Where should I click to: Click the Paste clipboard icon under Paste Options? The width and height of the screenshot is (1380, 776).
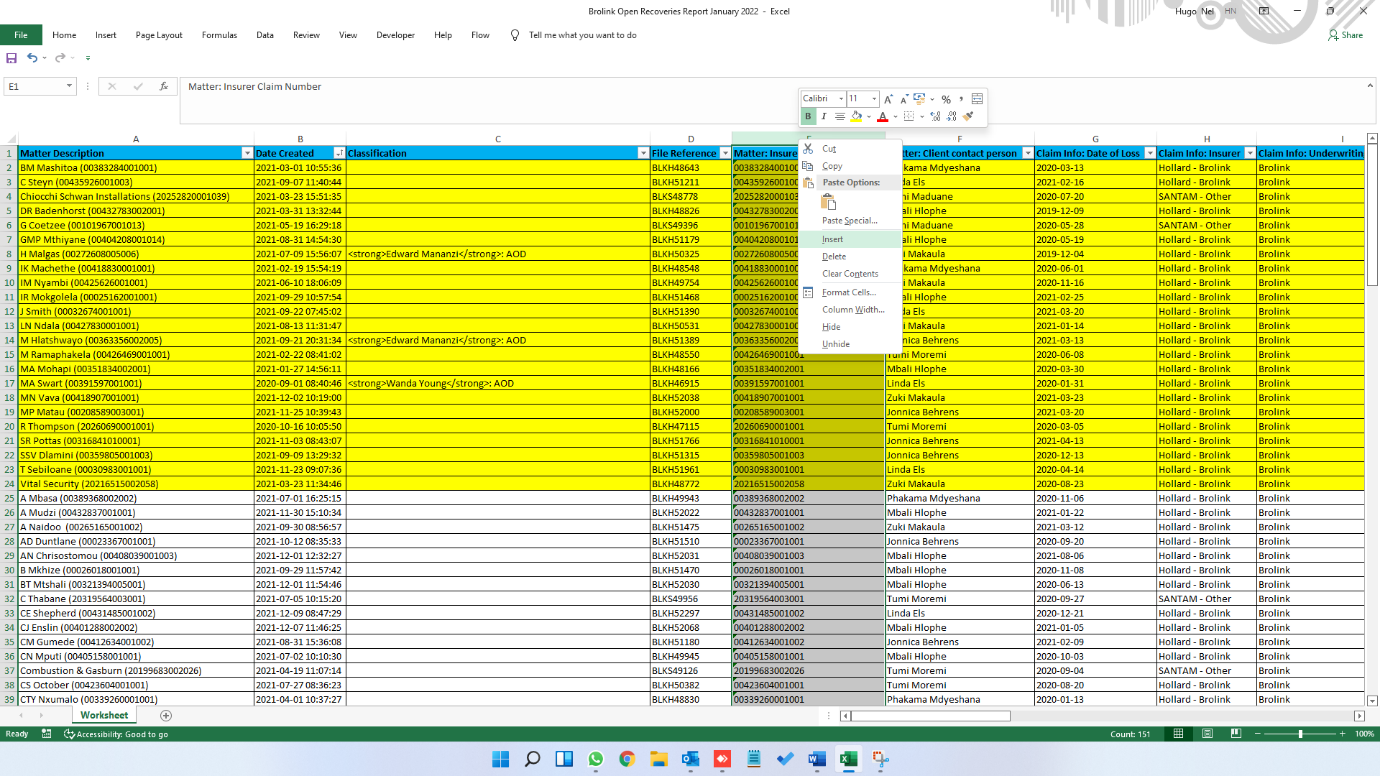pyautogui.click(x=828, y=202)
